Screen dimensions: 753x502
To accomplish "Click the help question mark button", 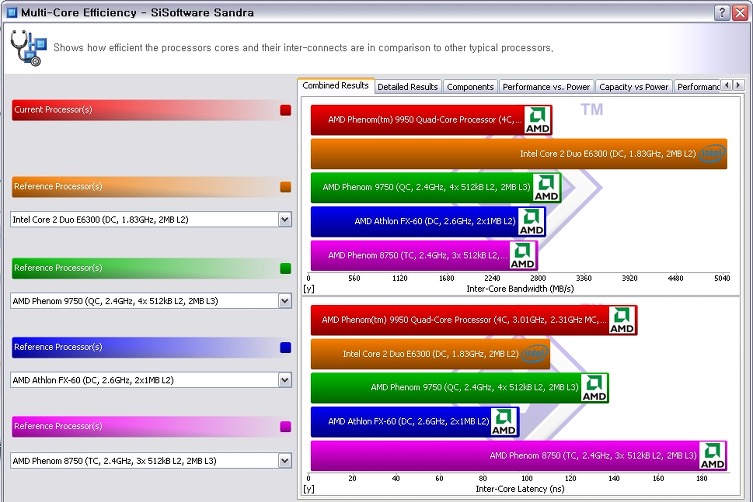I will [722, 13].
